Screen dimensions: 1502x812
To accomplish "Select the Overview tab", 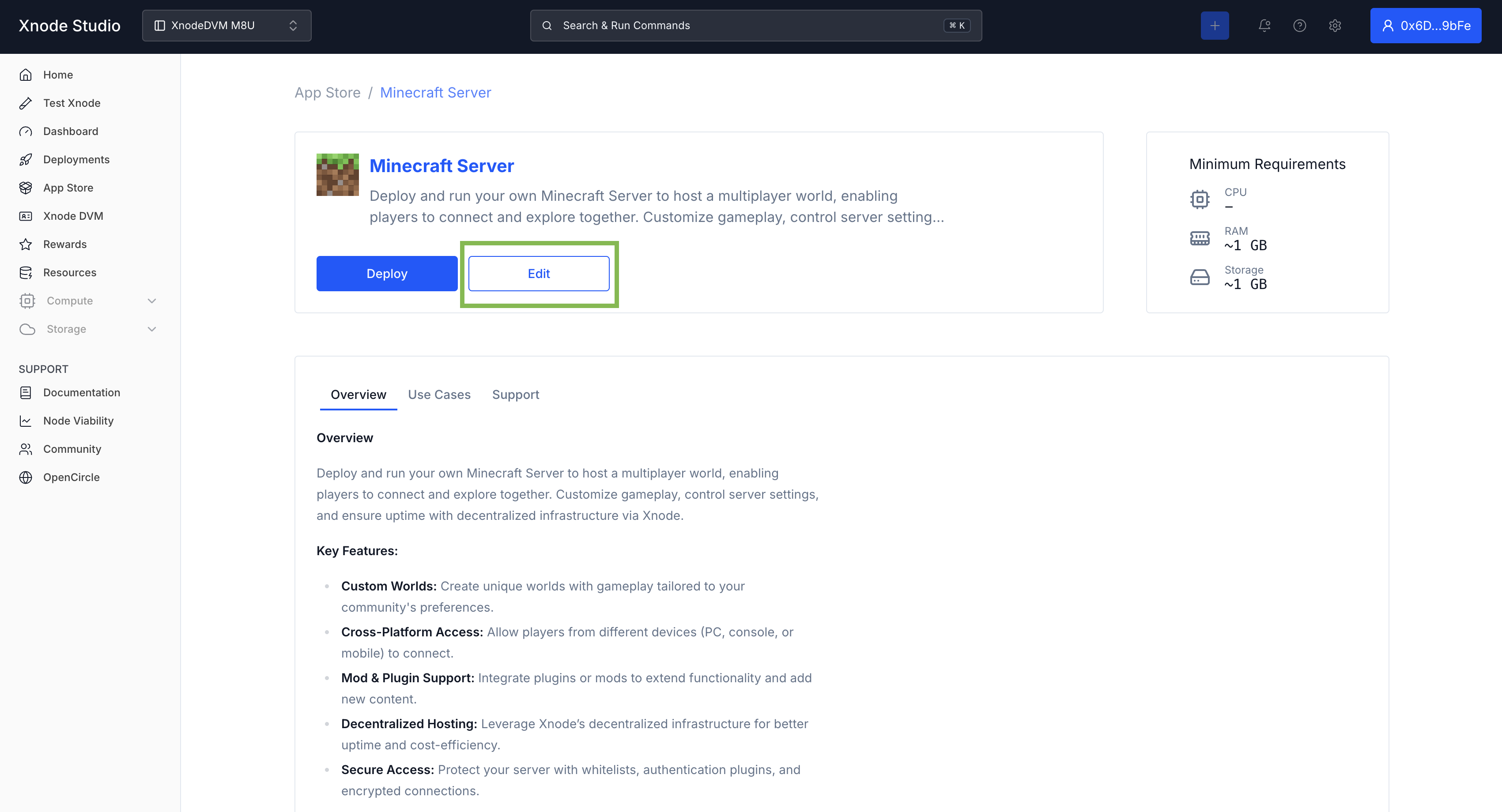I will [x=358, y=395].
